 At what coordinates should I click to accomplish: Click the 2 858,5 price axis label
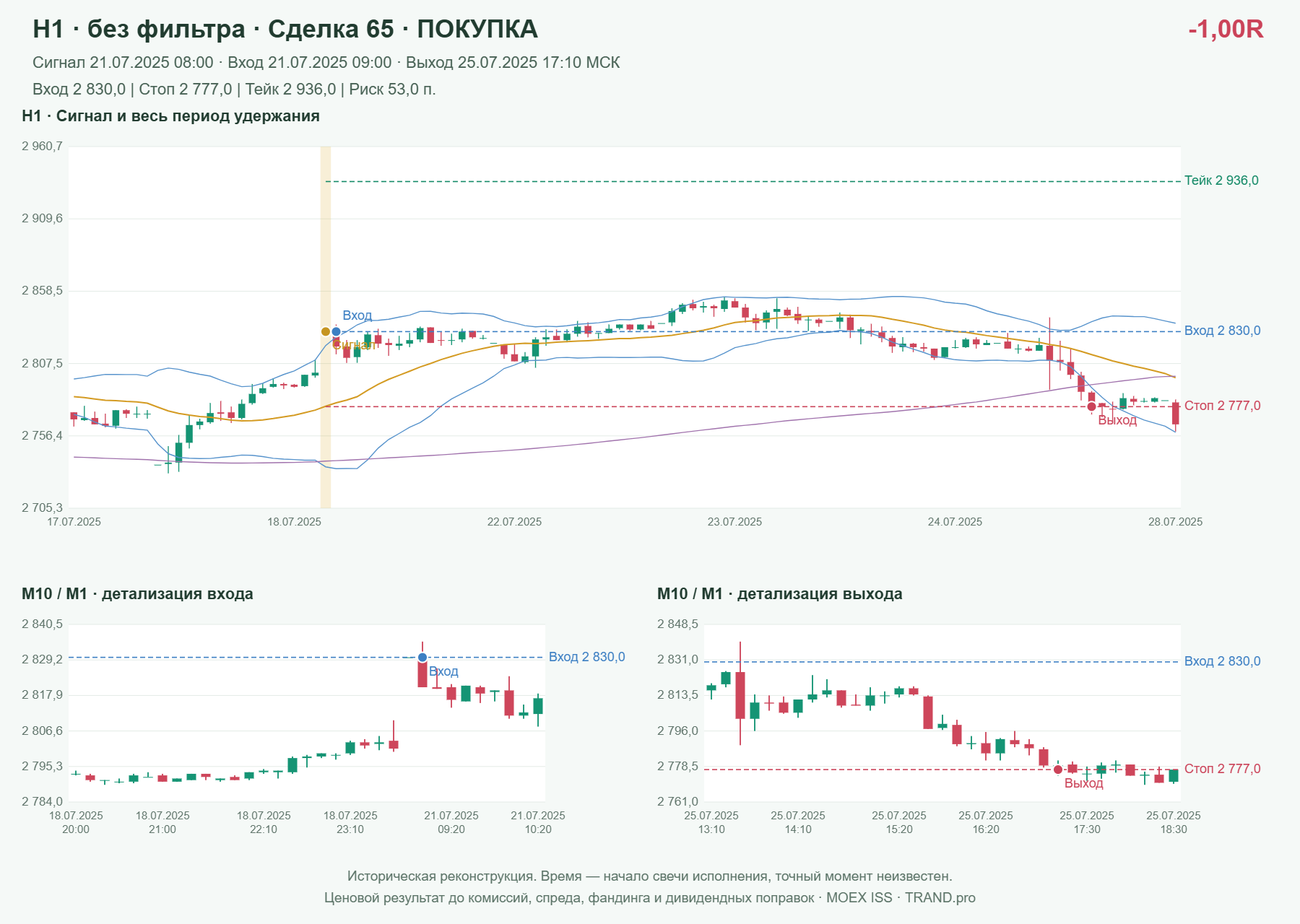[42, 291]
